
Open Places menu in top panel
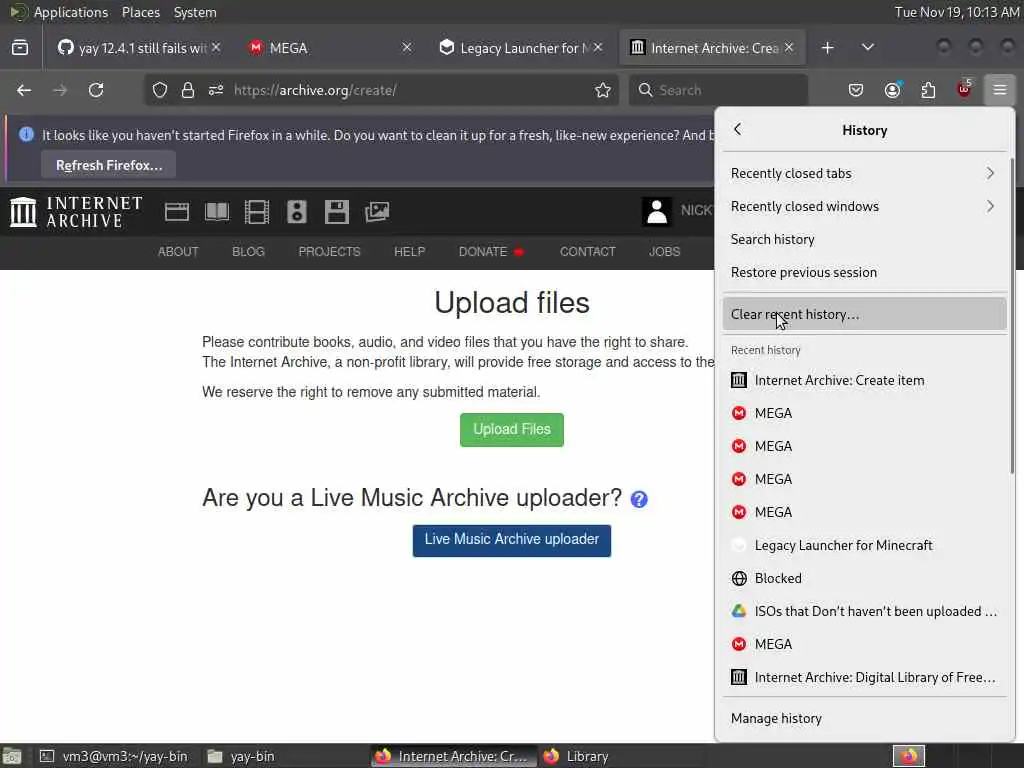click(140, 12)
